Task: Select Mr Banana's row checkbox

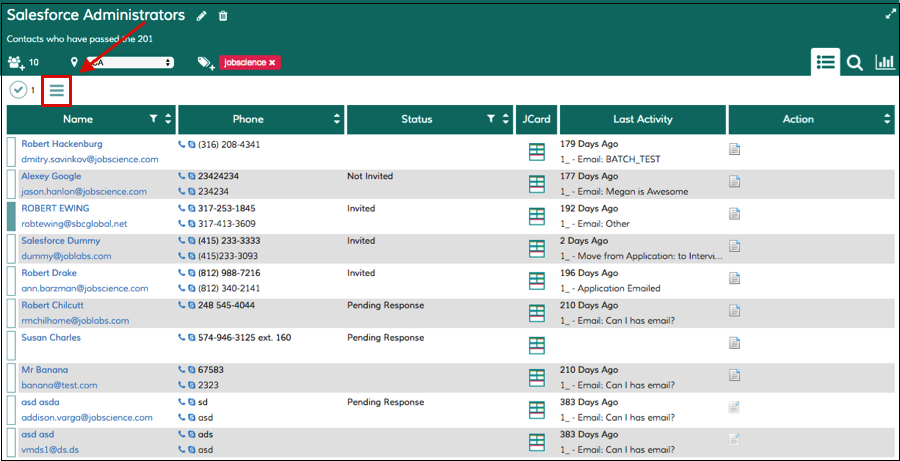Action: tap(11, 377)
